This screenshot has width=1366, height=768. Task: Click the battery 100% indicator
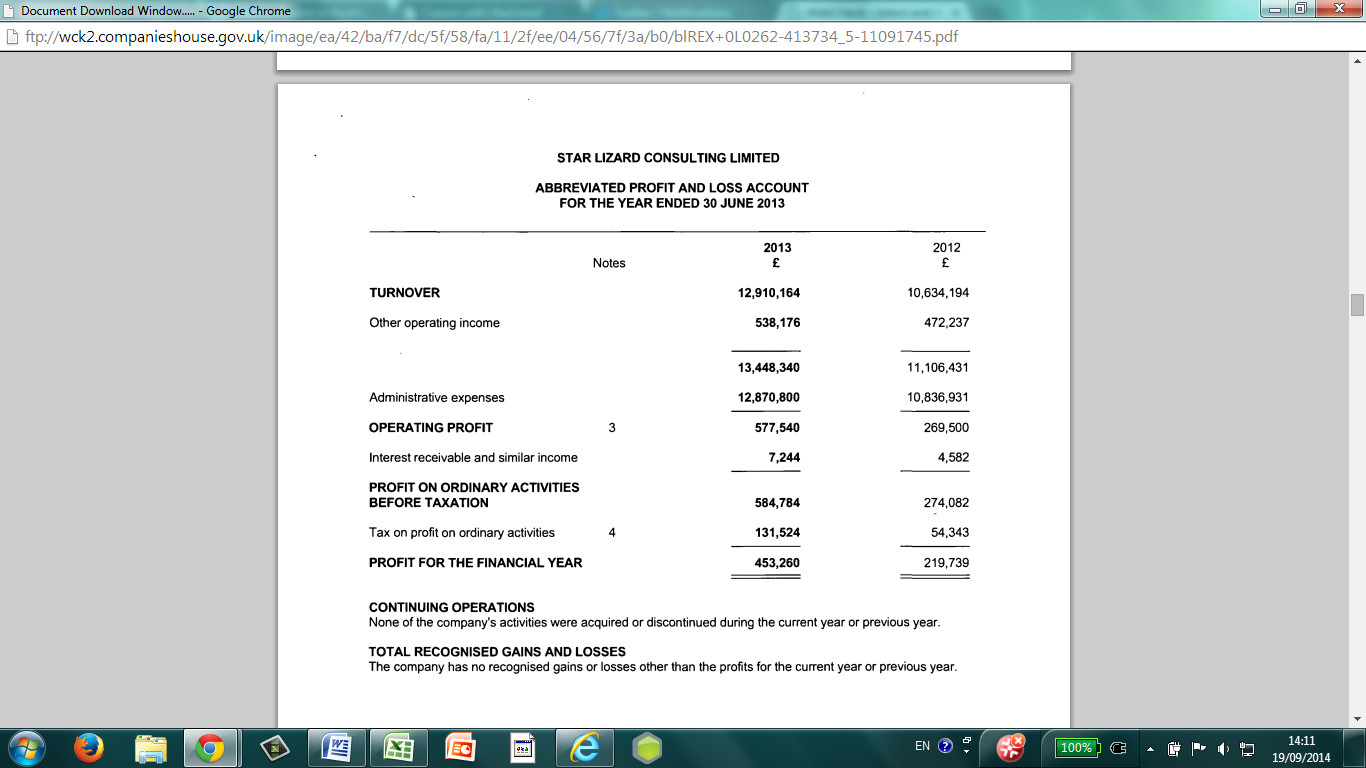coord(1077,747)
